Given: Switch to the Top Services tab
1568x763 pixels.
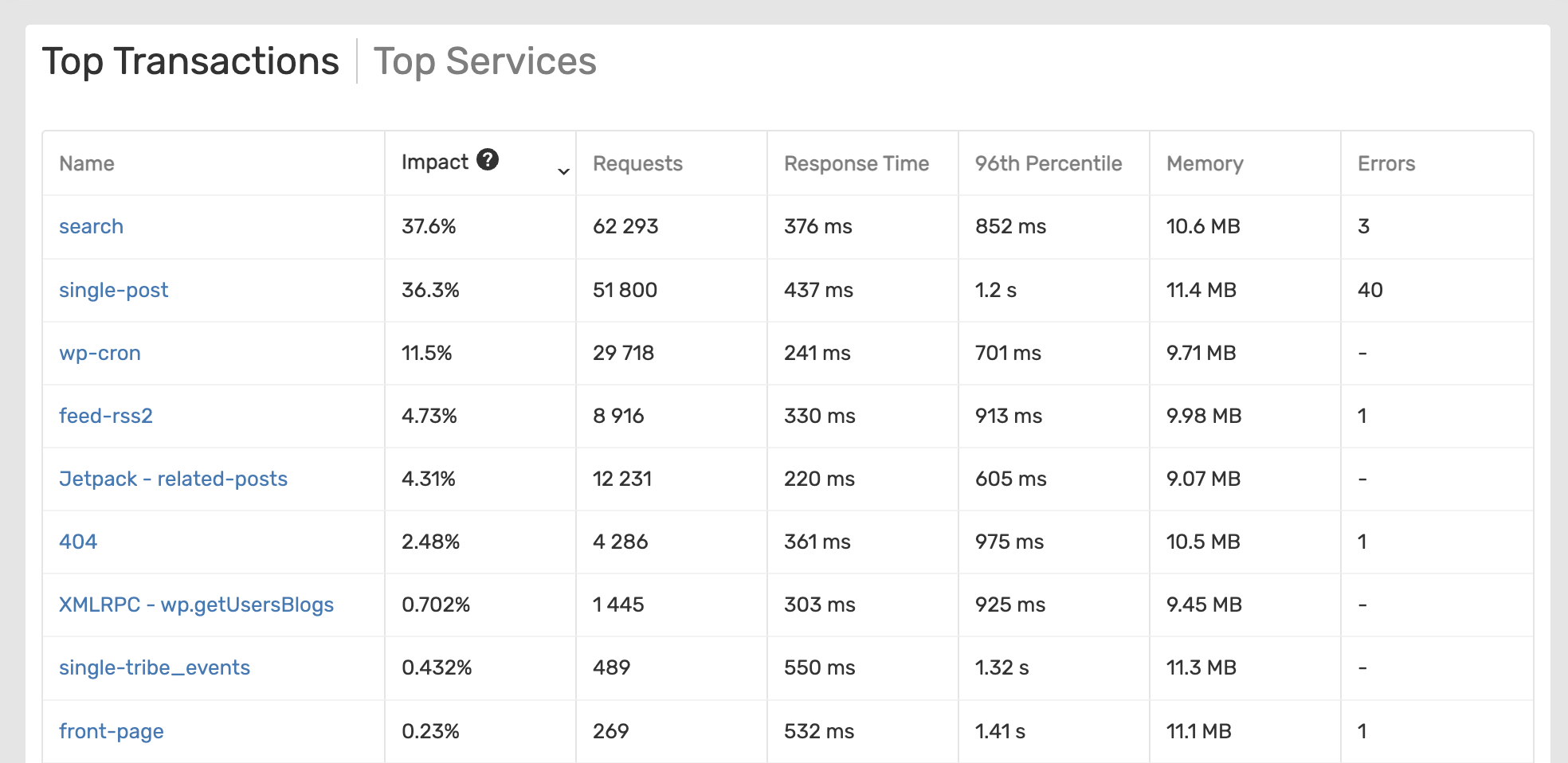Looking at the screenshot, I should 485,61.
